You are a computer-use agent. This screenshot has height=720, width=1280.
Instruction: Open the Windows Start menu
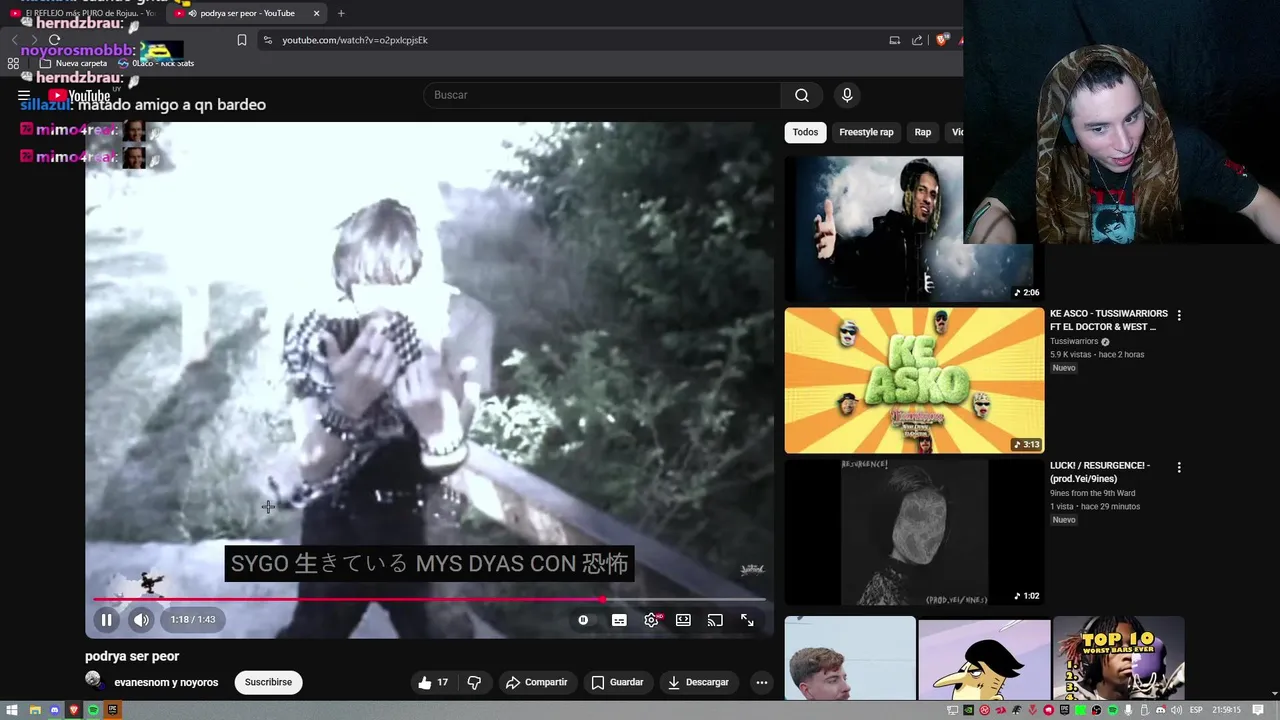12,710
